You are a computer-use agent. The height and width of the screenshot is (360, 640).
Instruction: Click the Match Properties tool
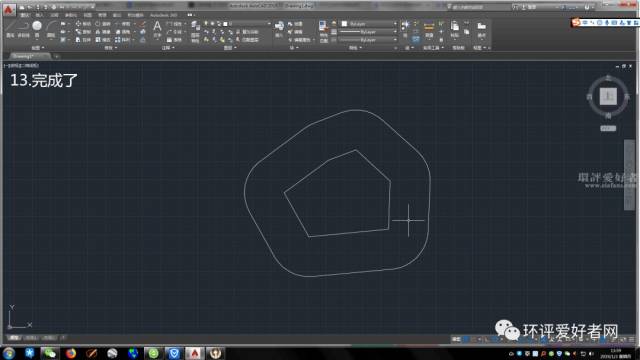323,31
